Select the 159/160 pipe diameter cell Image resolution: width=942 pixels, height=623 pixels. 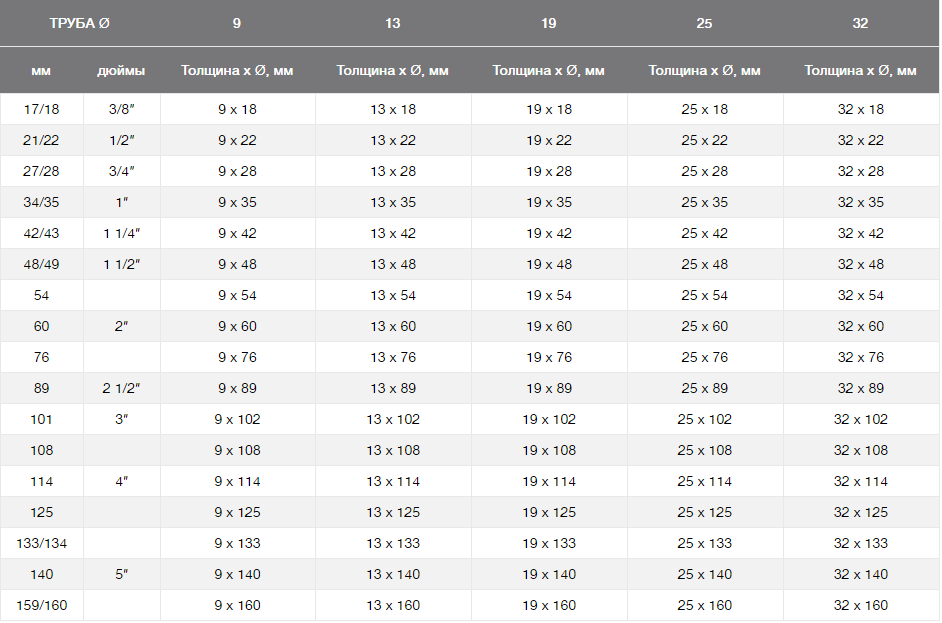tap(41, 605)
